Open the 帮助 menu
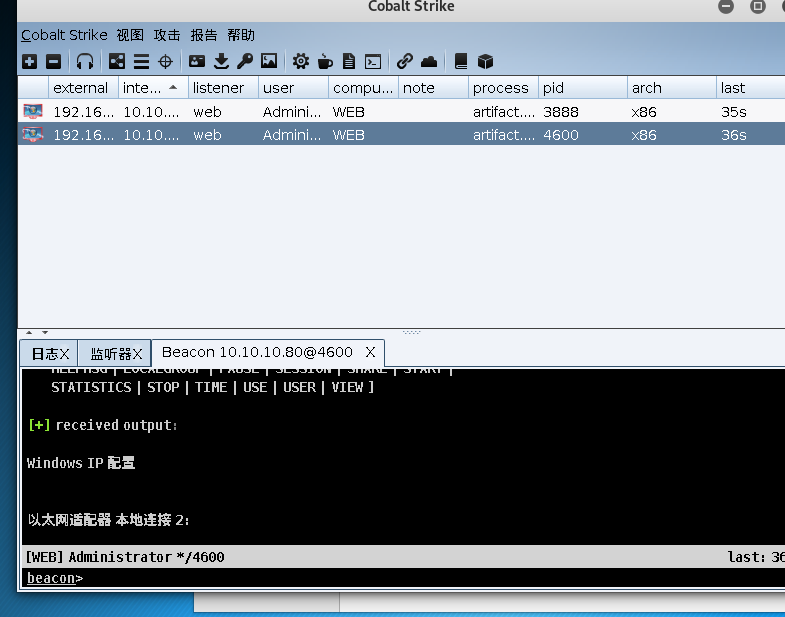 point(241,35)
